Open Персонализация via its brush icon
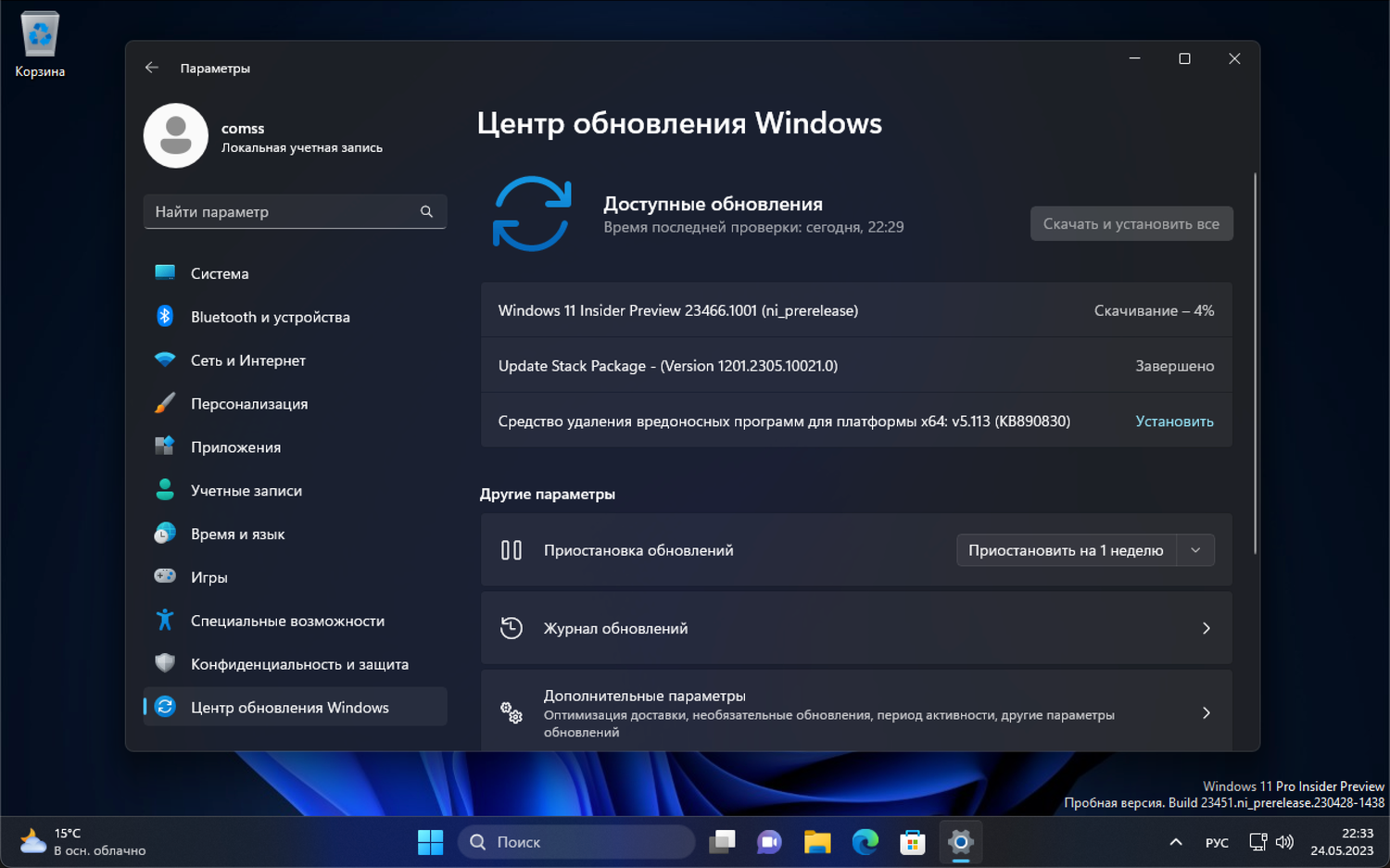This screenshot has height=868, width=1390. [x=164, y=403]
